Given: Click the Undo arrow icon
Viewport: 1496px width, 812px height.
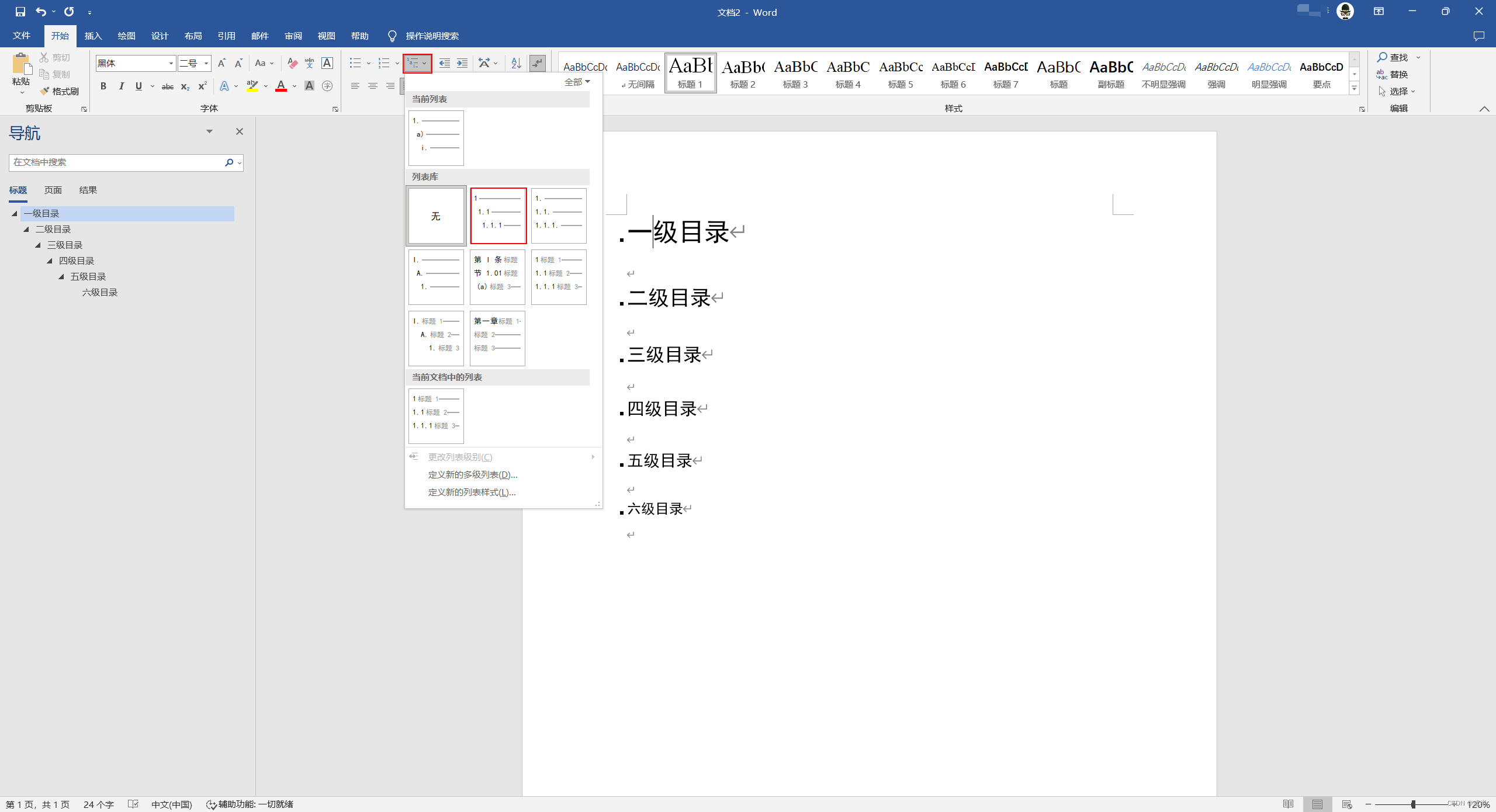Looking at the screenshot, I should (40, 12).
